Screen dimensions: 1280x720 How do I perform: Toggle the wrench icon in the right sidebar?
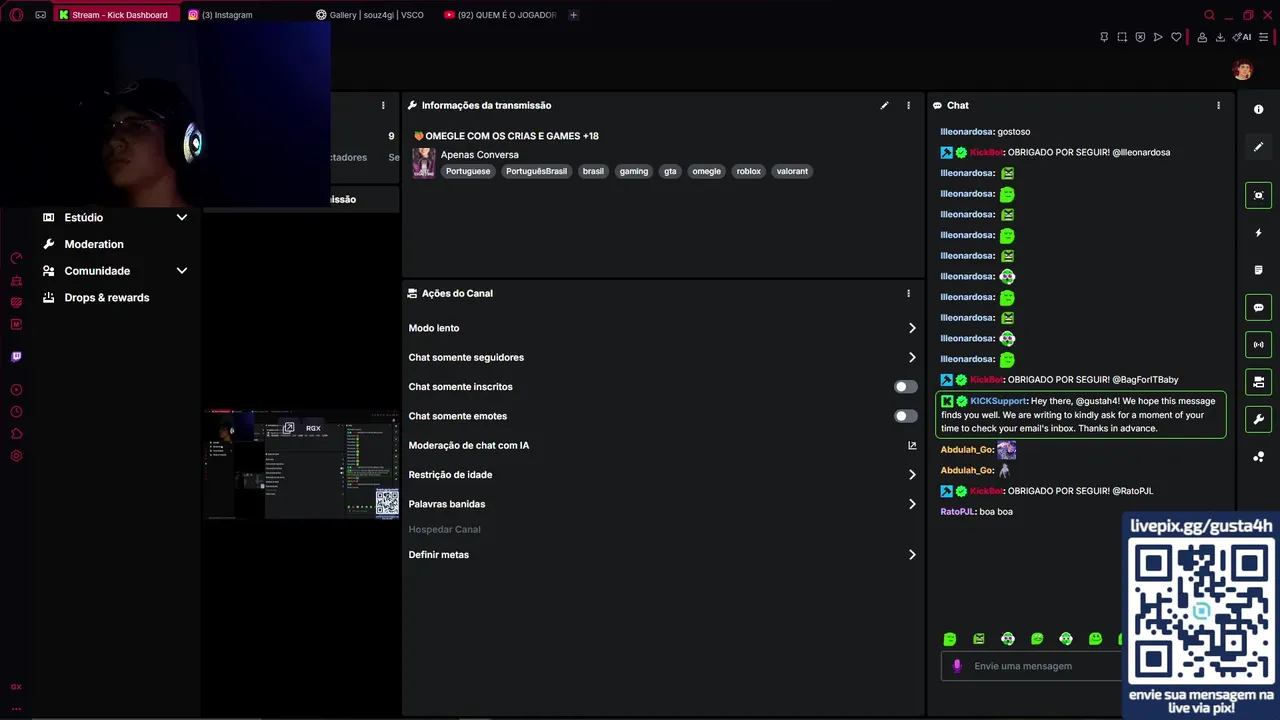[x=1259, y=419]
